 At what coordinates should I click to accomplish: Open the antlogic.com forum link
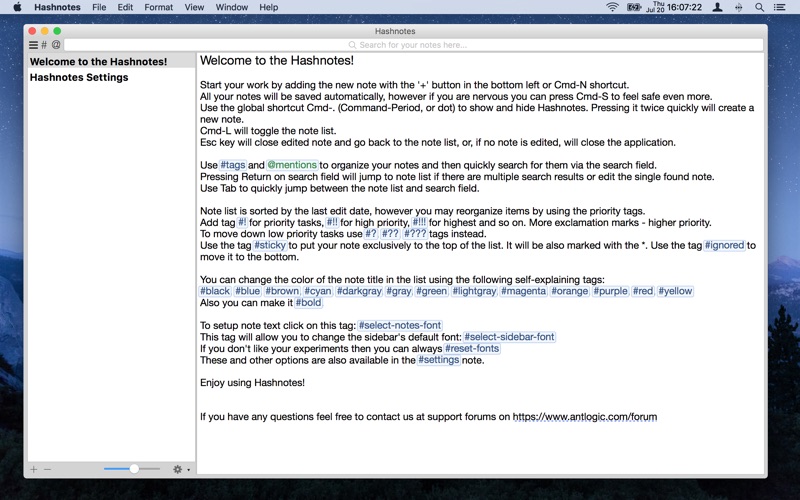pos(585,417)
